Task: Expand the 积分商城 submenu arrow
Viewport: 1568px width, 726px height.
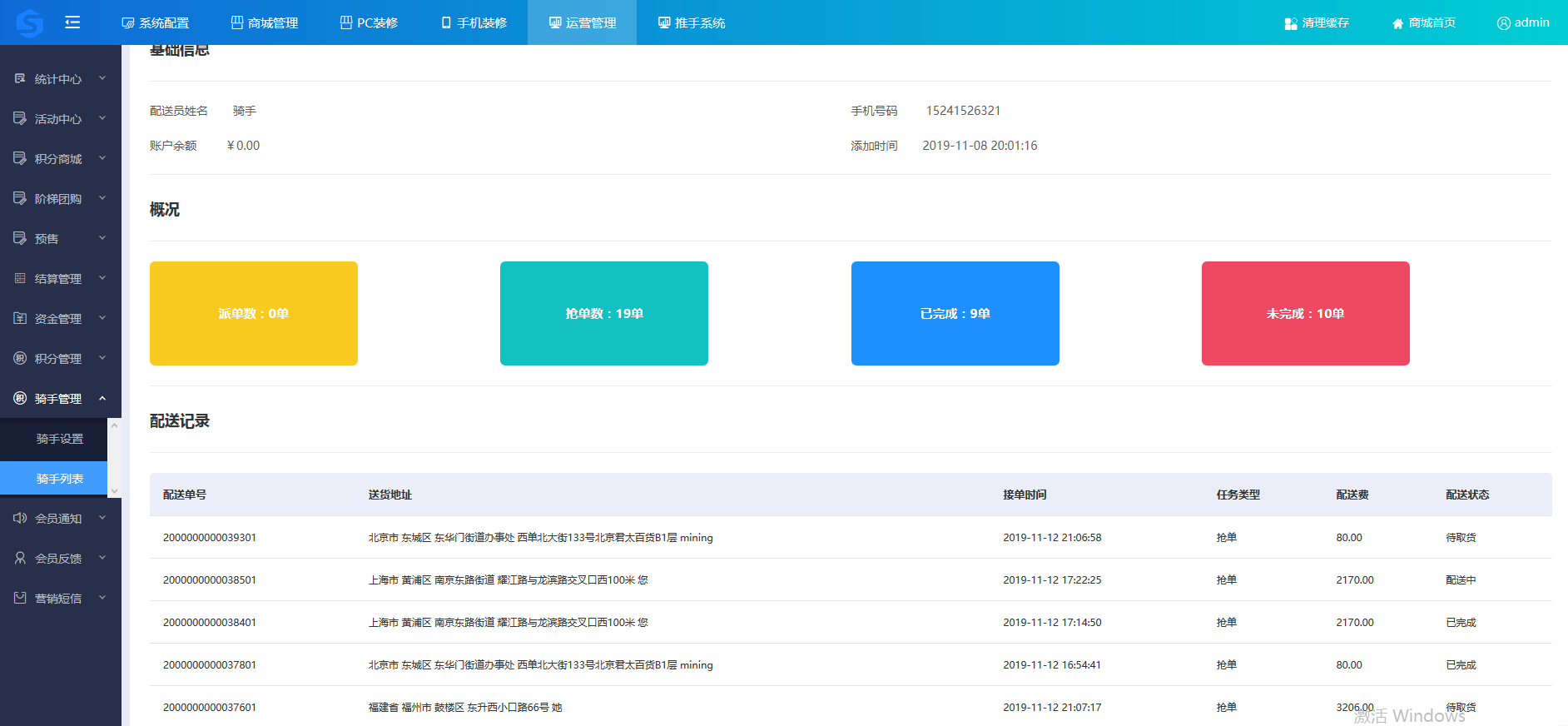Action: pos(102,158)
